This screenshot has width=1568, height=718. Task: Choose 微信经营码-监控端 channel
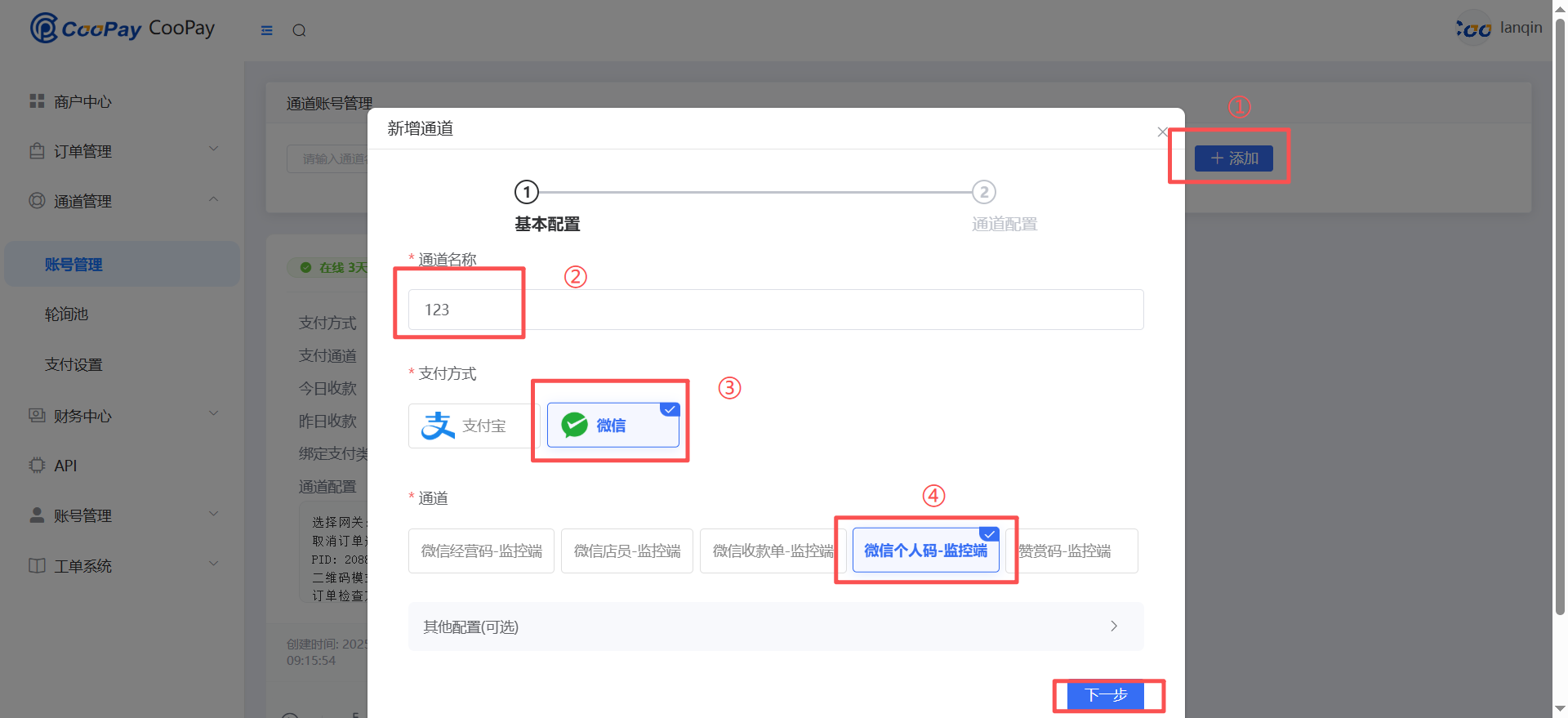(x=481, y=551)
